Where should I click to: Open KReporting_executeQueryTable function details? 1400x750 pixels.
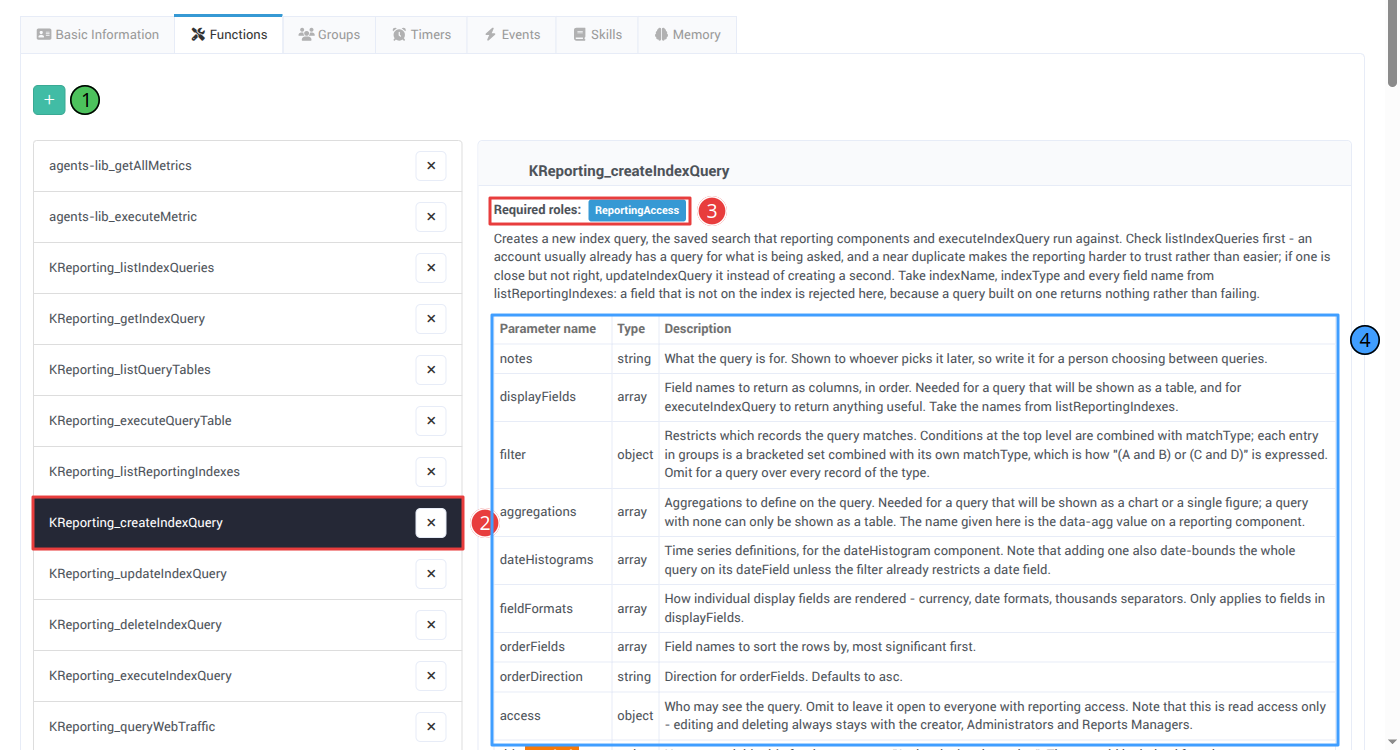coord(248,421)
